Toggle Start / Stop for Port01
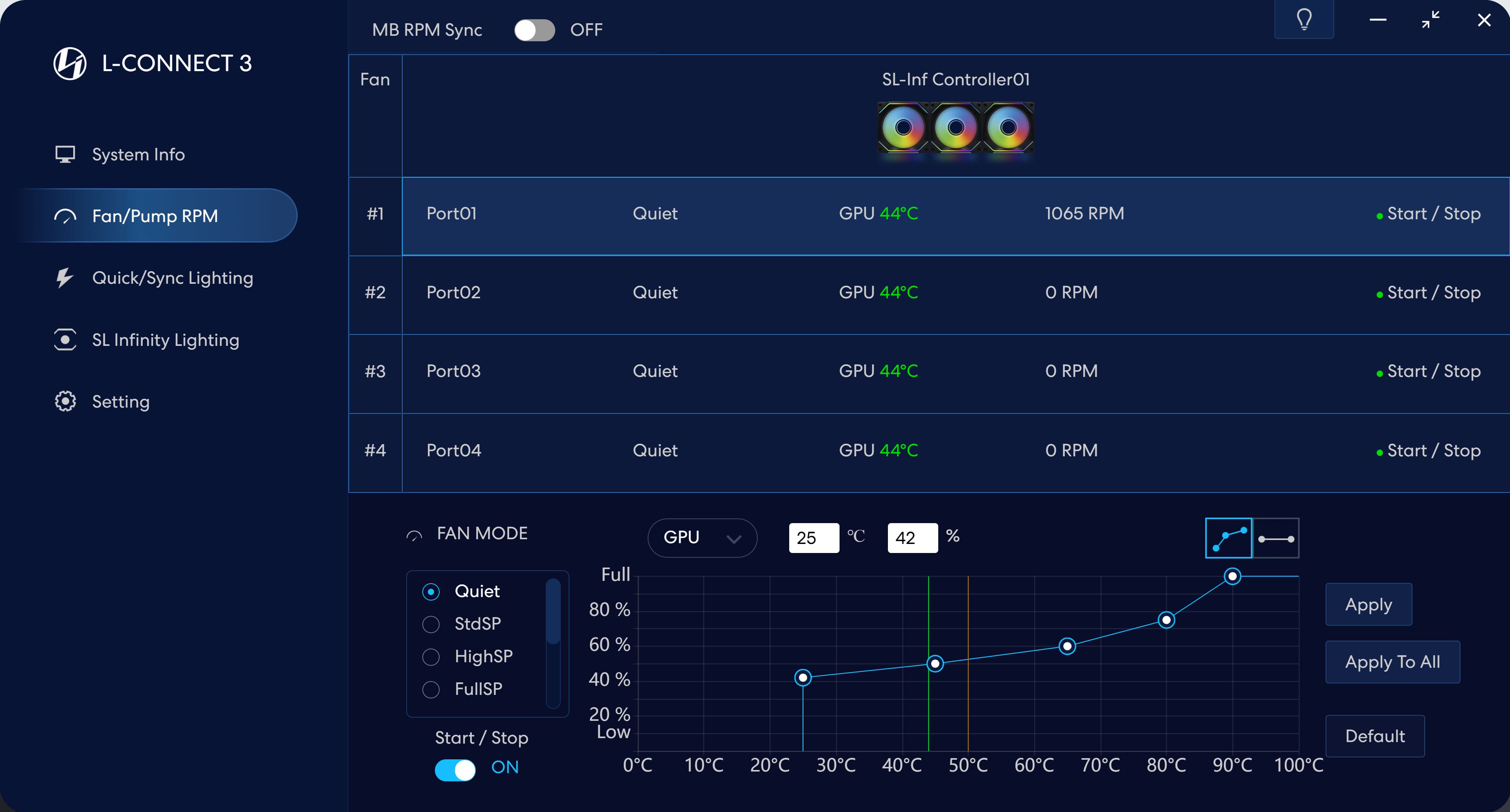The width and height of the screenshot is (1510, 812). (x=1429, y=214)
